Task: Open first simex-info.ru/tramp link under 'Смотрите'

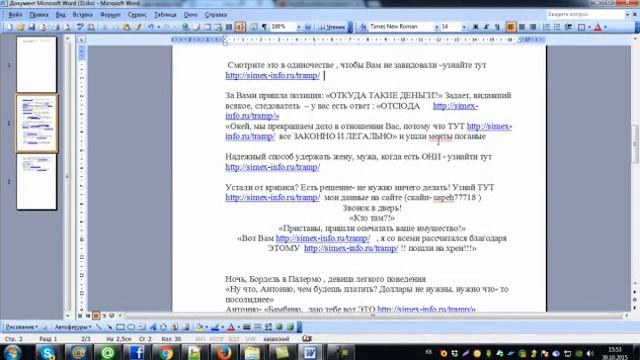Action: [x=273, y=76]
